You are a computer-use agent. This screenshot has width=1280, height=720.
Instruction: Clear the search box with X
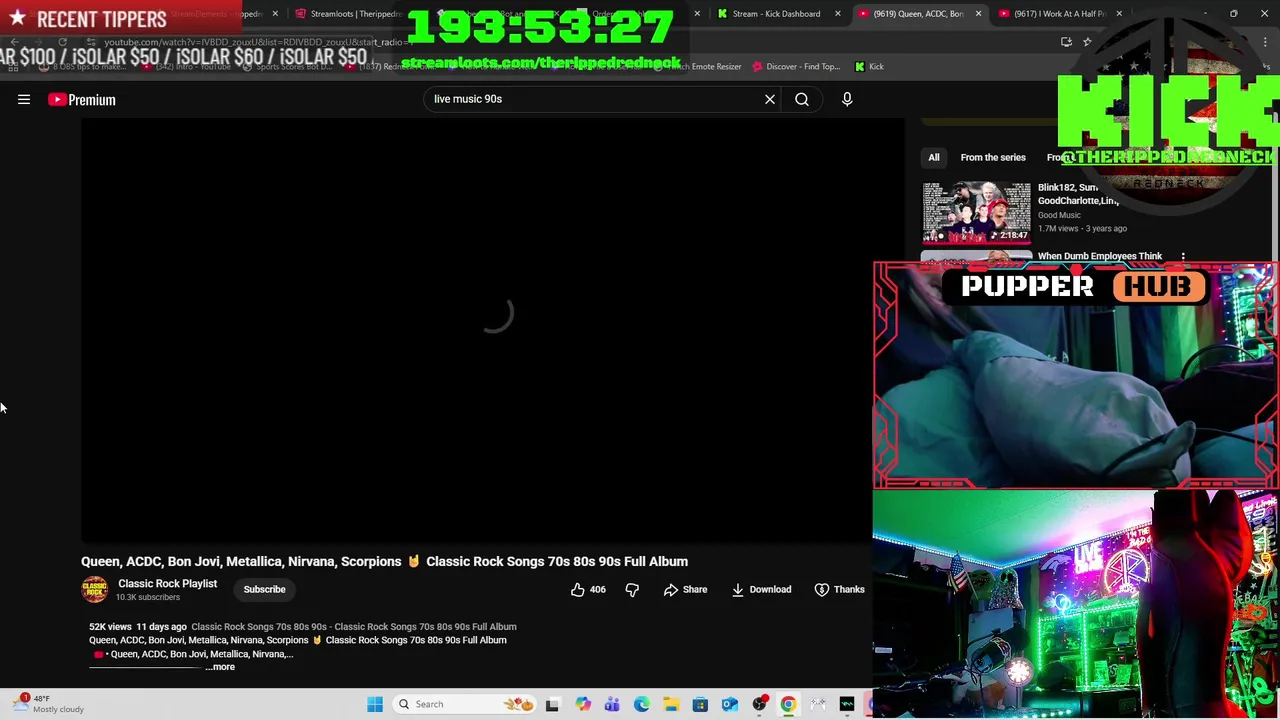(770, 99)
